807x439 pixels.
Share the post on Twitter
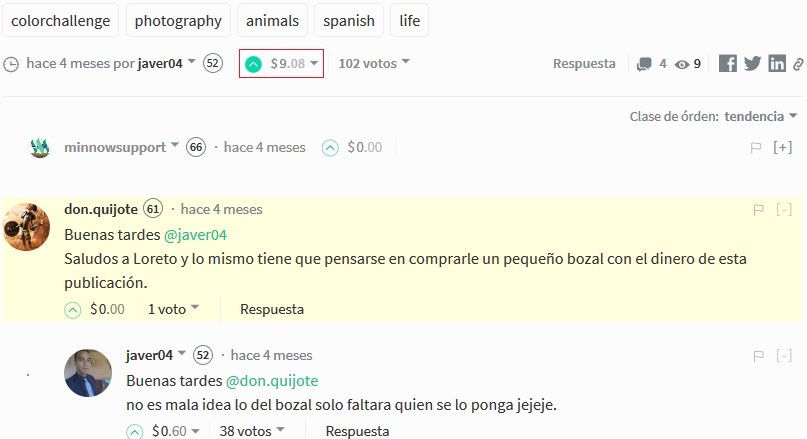(752, 64)
